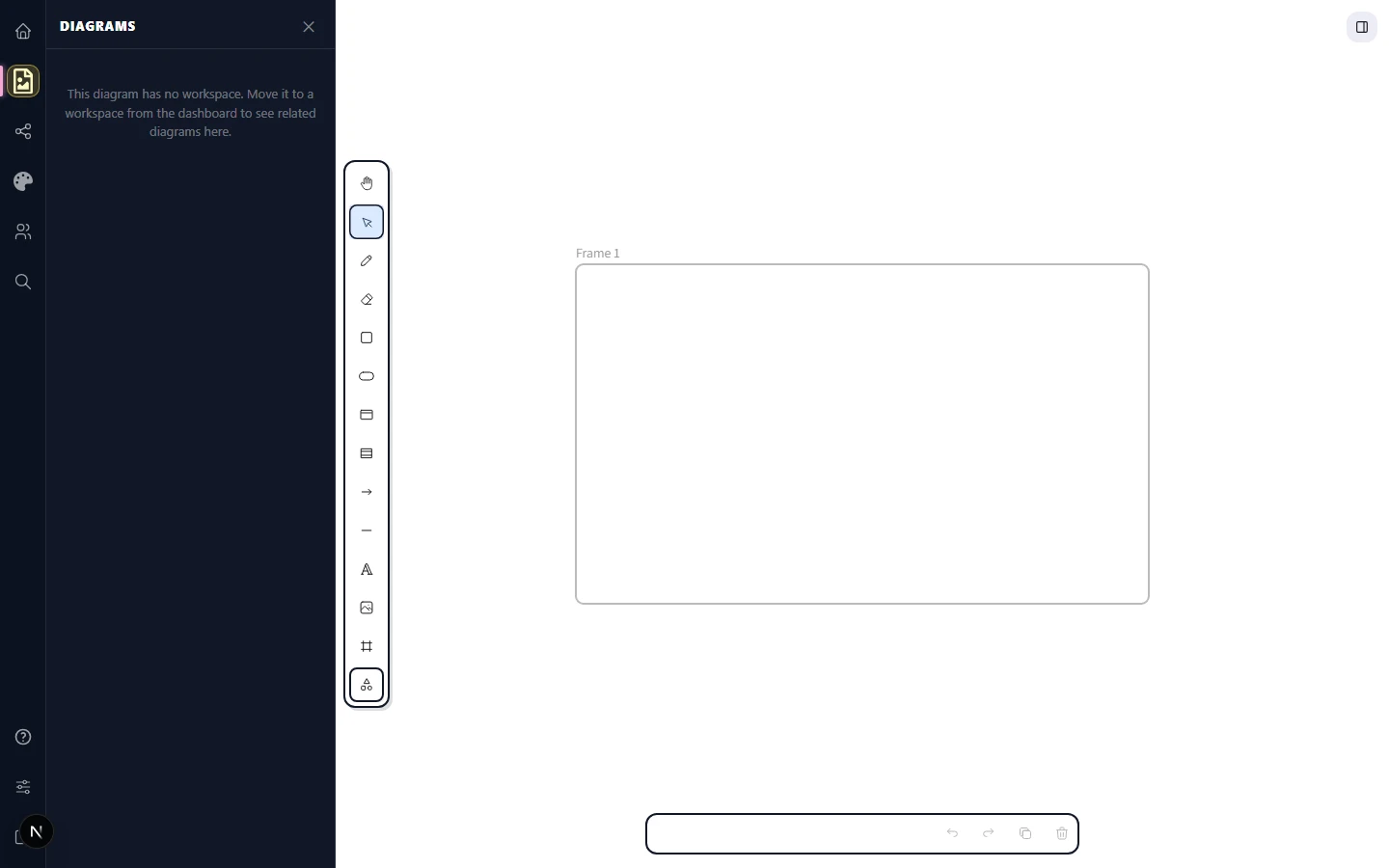The height and width of the screenshot is (868, 1389).
Task: Open the search magnifier icon
Action: pyautogui.click(x=23, y=282)
